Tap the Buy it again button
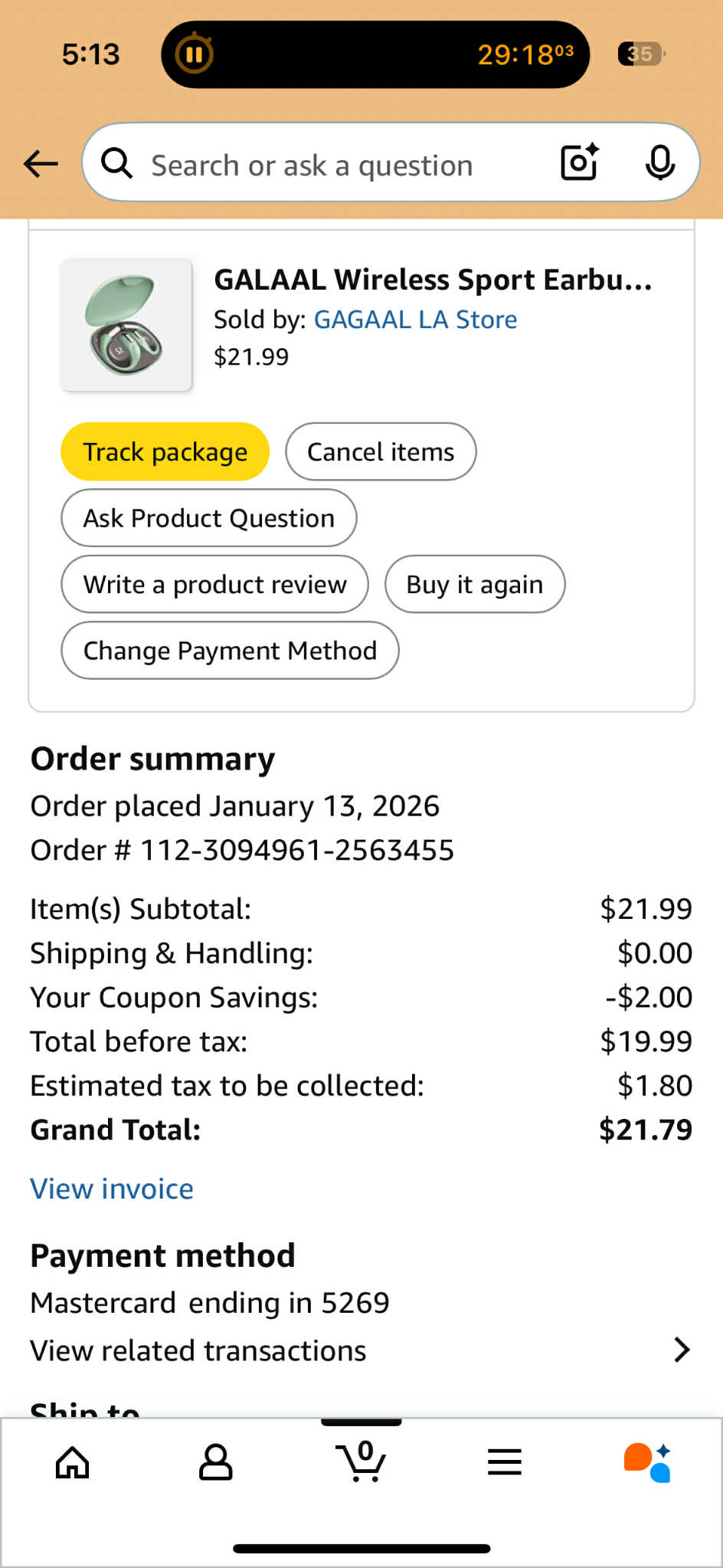The width and height of the screenshot is (723, 1568). click(x=475, y=585)
